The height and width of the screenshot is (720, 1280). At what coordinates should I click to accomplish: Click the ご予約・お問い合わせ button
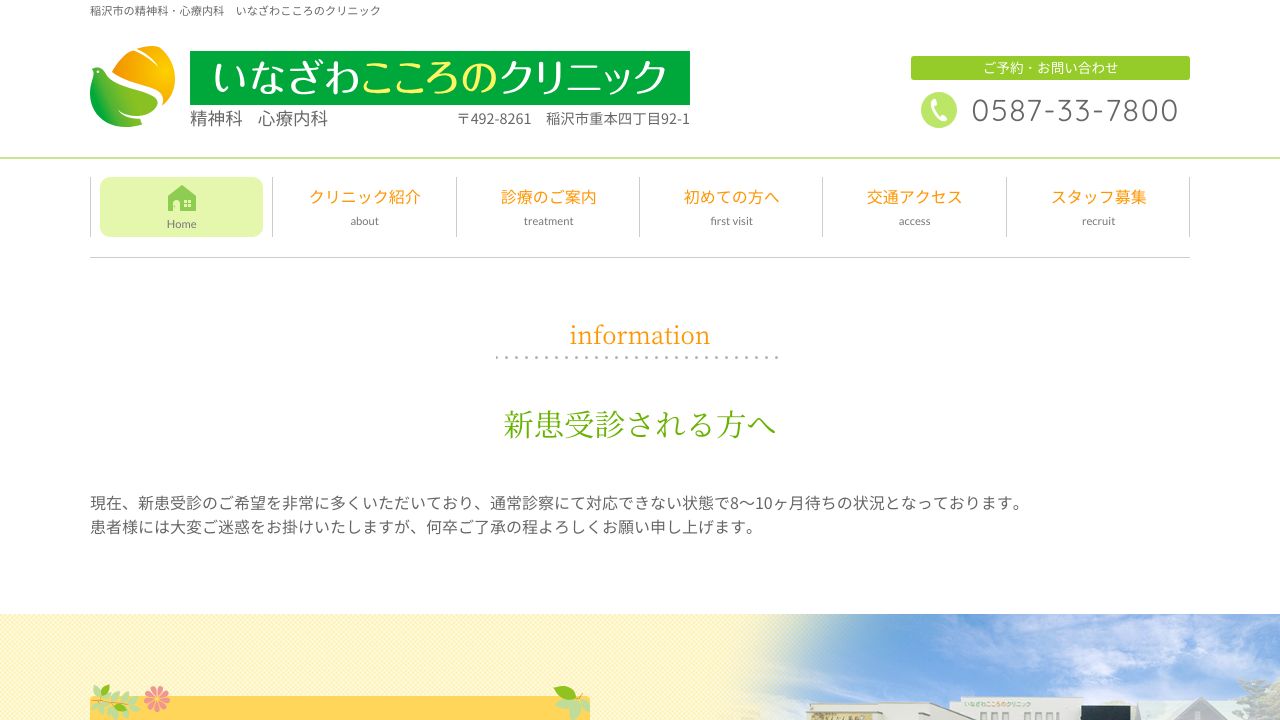pos(1050,67)
